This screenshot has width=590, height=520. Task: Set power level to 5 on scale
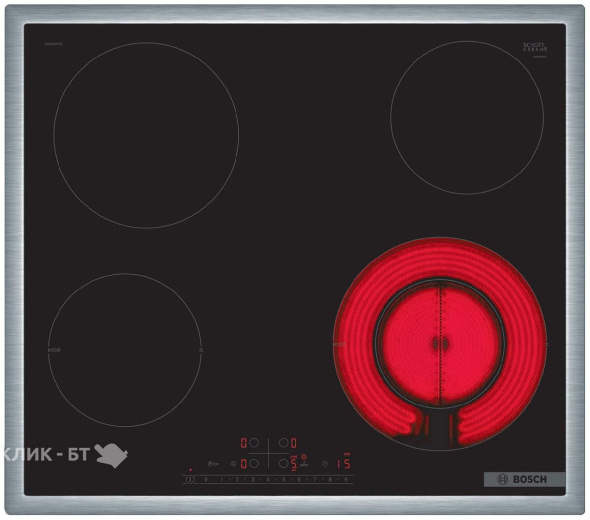click(284, 479)
